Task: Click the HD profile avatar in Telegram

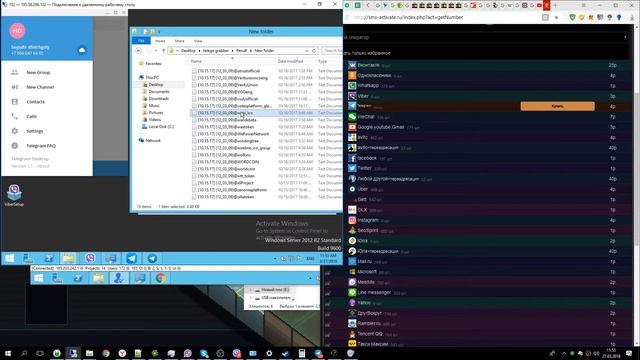Action: 17,31
